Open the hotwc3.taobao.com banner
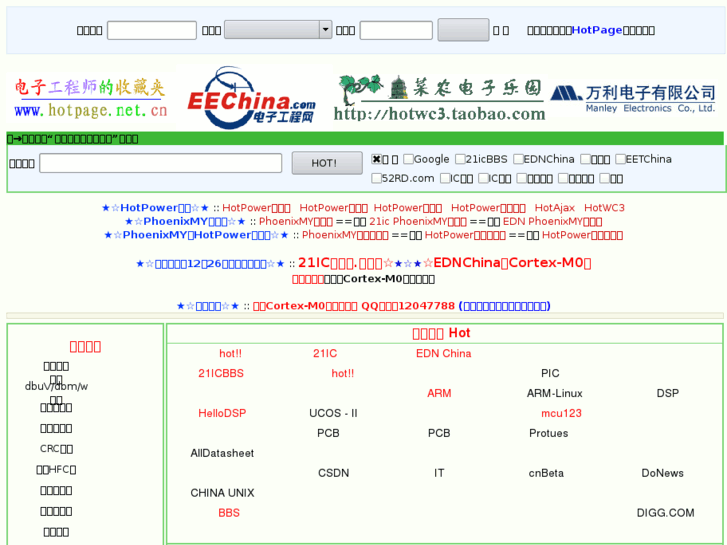The image size is (727, 545). click(x=439, y=98)
